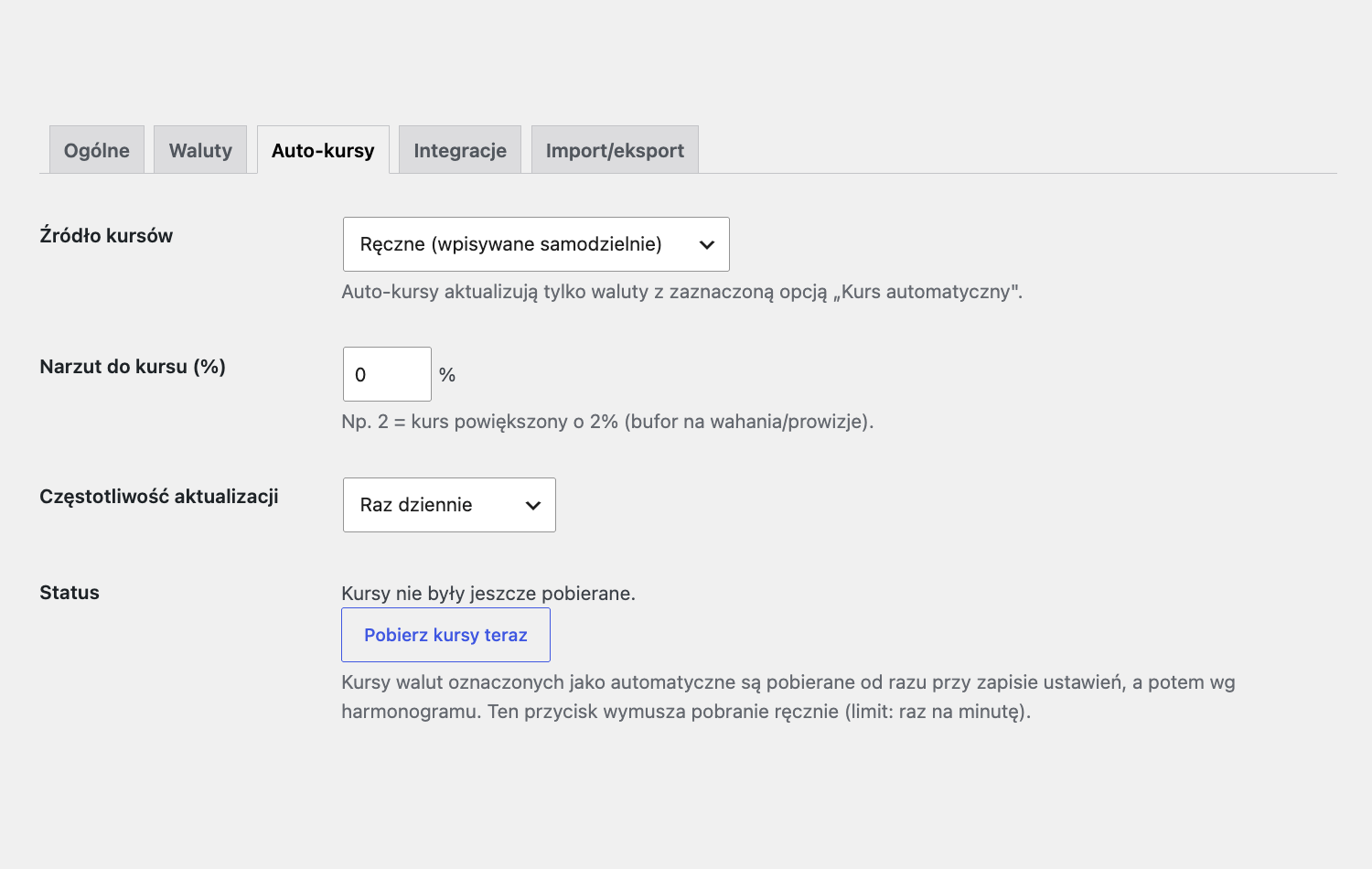
Task: Click chevron arrow of Raz dziennie select
Action: point(533,506)
